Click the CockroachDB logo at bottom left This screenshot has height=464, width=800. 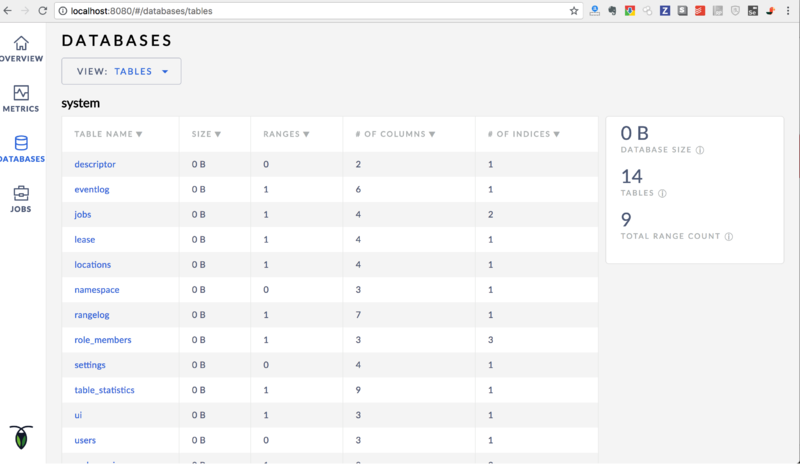click(x=21, y=437)
